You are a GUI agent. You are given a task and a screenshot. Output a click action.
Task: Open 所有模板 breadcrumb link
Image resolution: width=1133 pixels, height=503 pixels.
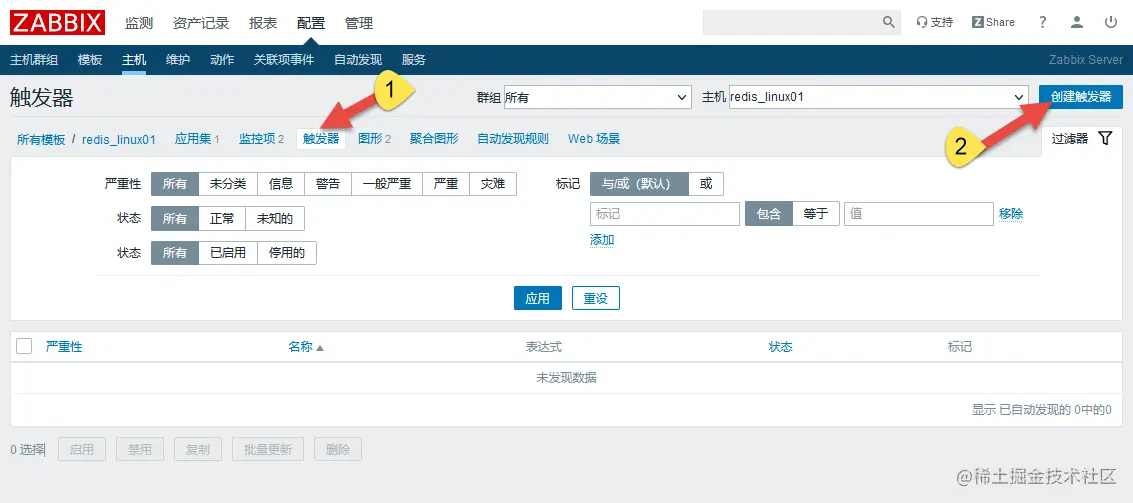[x=41, y=139]
